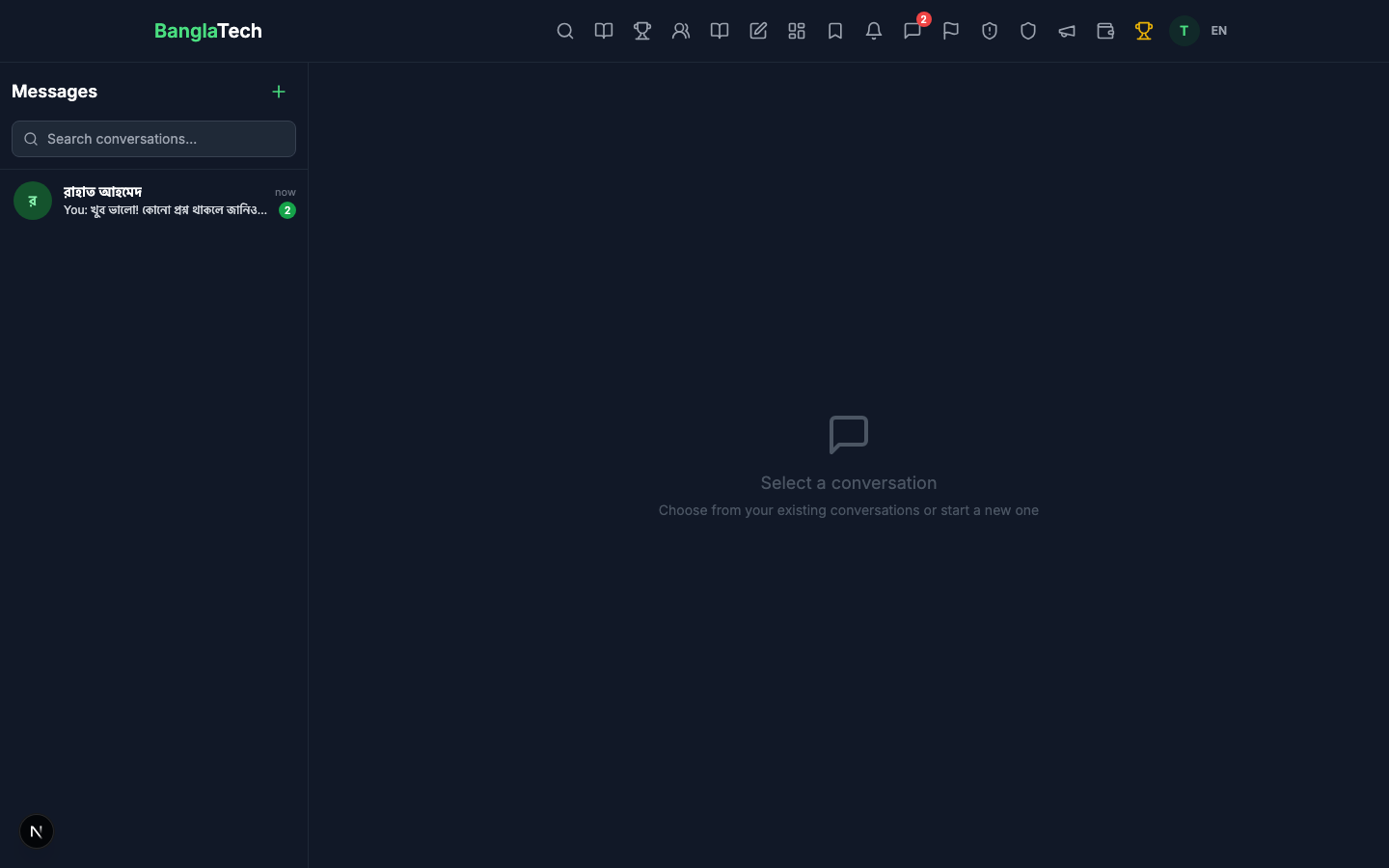Open the T profile avatar menu

click(1184, 31)
